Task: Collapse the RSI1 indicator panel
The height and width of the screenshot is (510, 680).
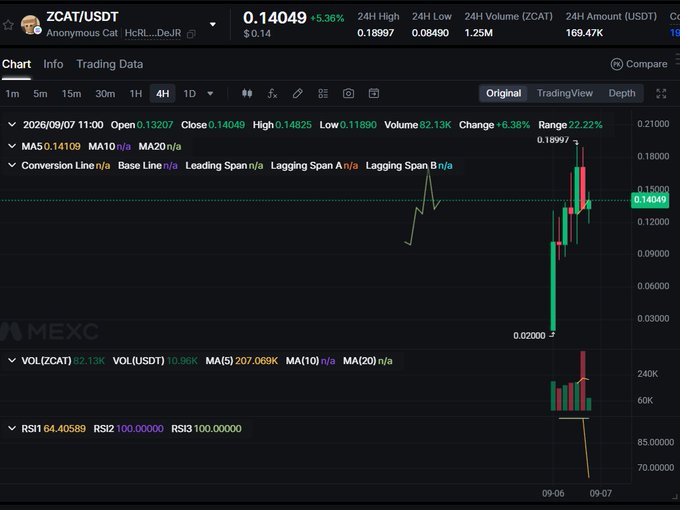Action: click(x=12, y=428)
